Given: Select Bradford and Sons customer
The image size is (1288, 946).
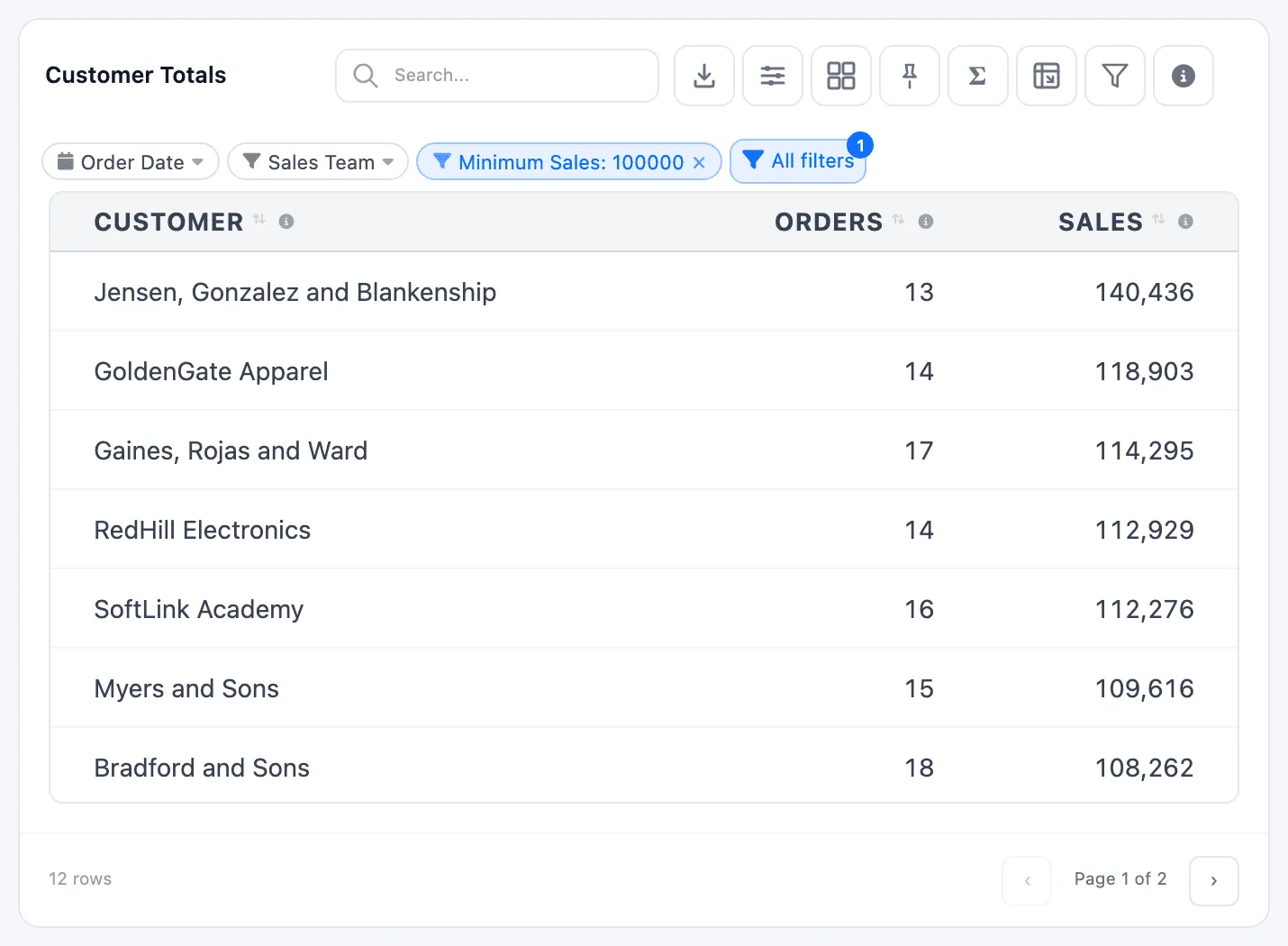Looking at the screenshot, I should (202, 768).
